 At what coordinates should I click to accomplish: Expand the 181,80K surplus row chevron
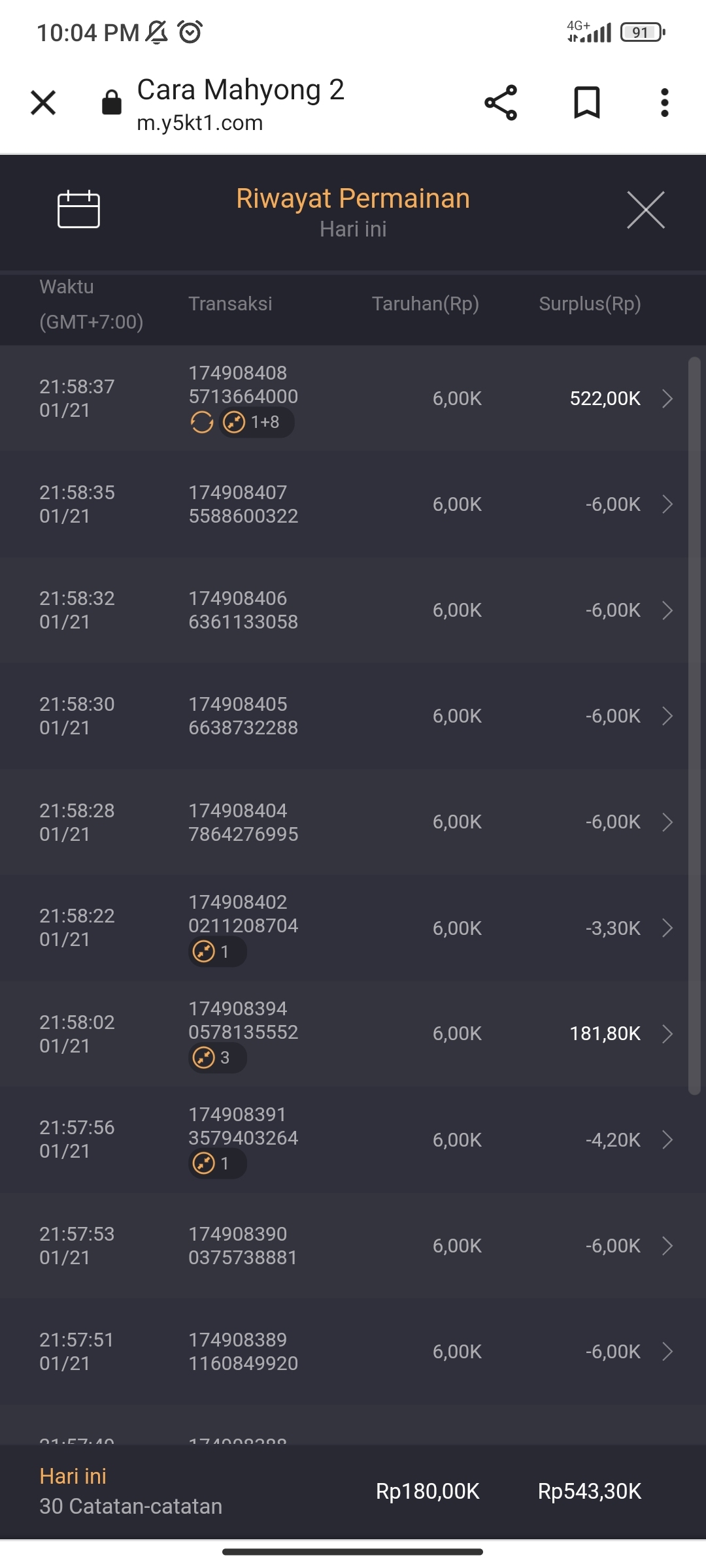pyautogui.click(x=667, y=1034)
